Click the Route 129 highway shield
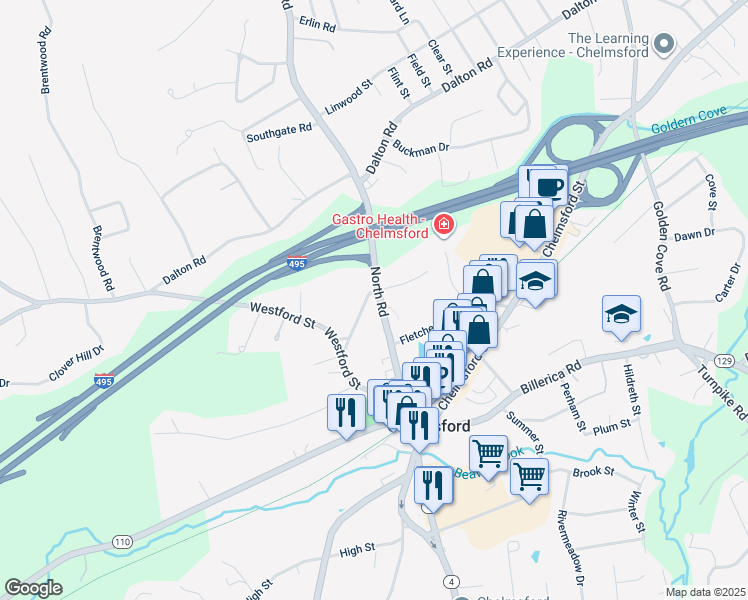This screenshot has height=600, width=748. tap(724, 361)
